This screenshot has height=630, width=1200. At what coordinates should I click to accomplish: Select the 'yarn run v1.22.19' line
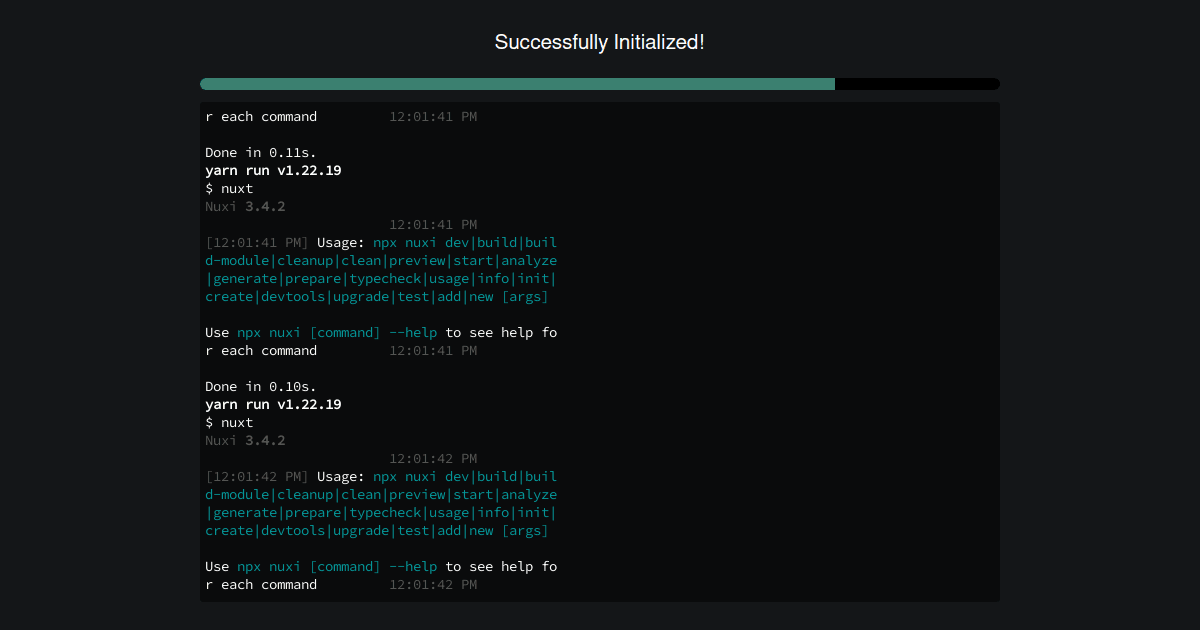273,170
